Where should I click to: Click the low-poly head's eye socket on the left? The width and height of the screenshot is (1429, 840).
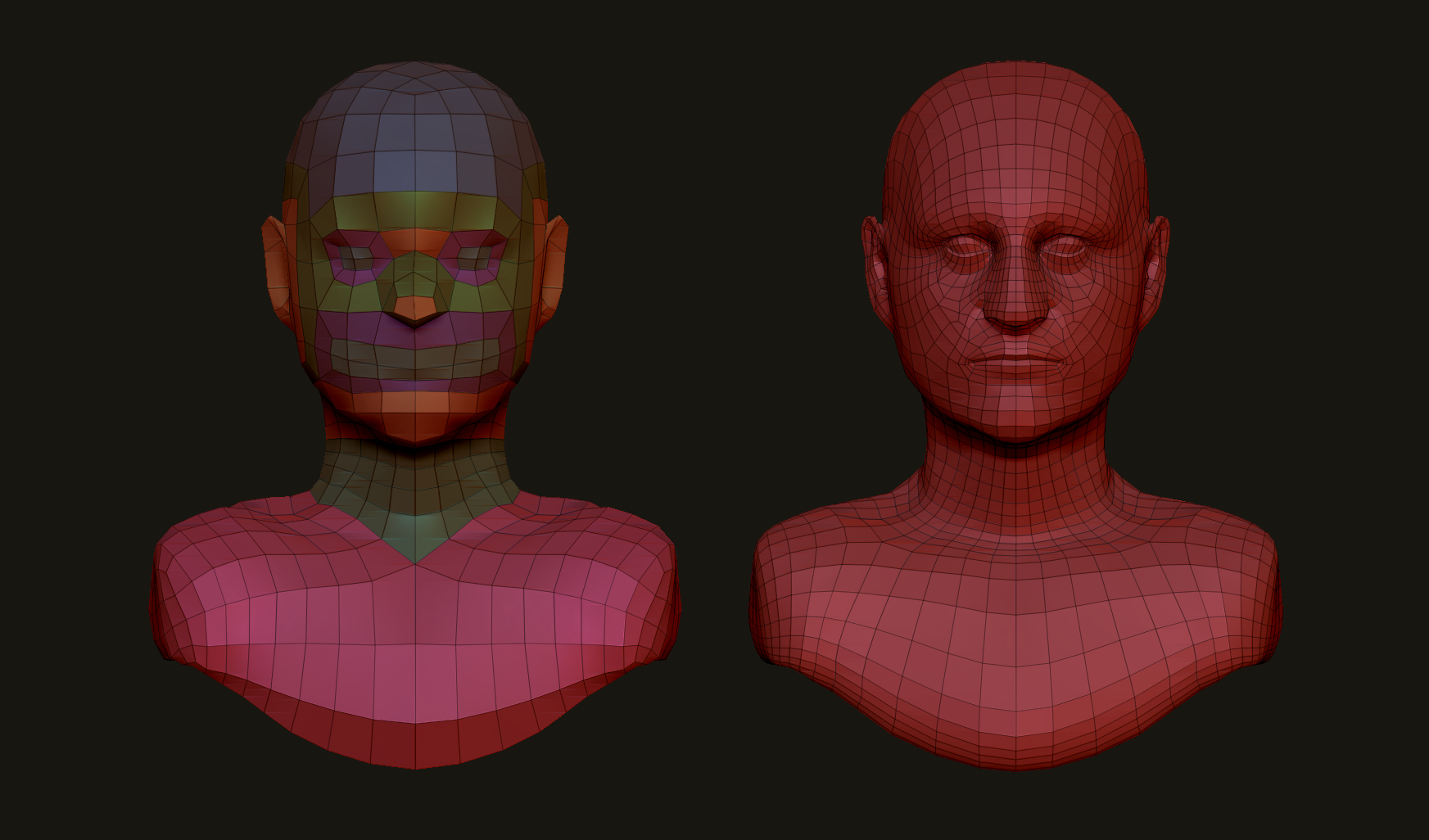(355, 257)
